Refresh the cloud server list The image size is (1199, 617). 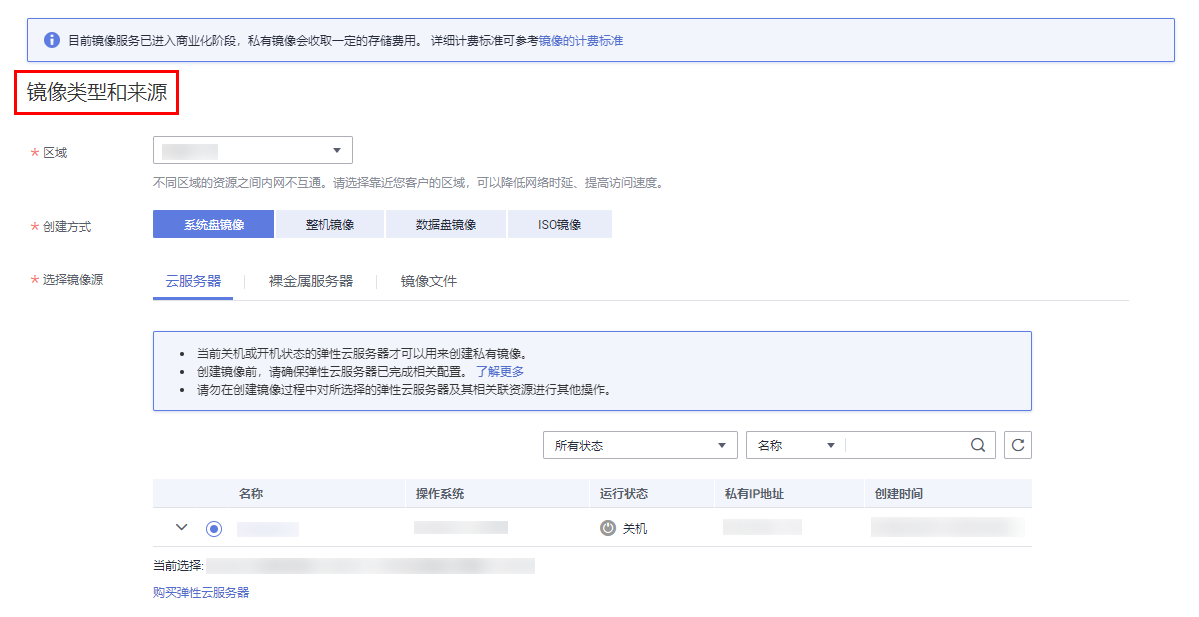coord(1018,446)
